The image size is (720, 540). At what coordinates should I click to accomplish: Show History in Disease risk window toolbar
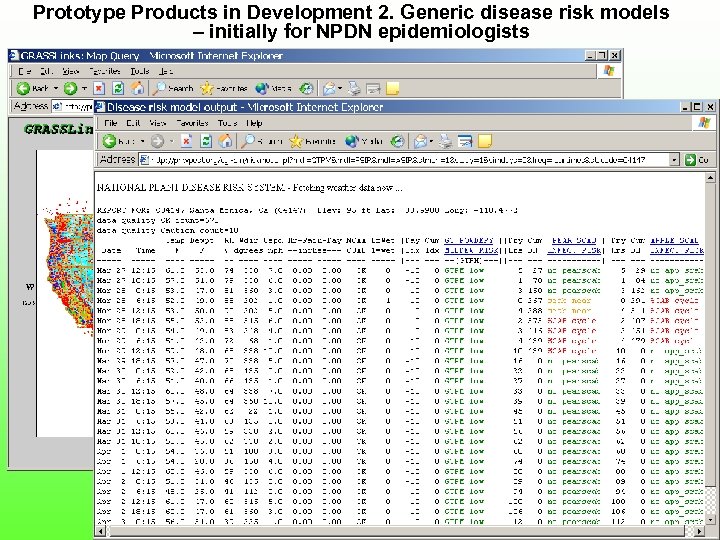tap(397, 141)
